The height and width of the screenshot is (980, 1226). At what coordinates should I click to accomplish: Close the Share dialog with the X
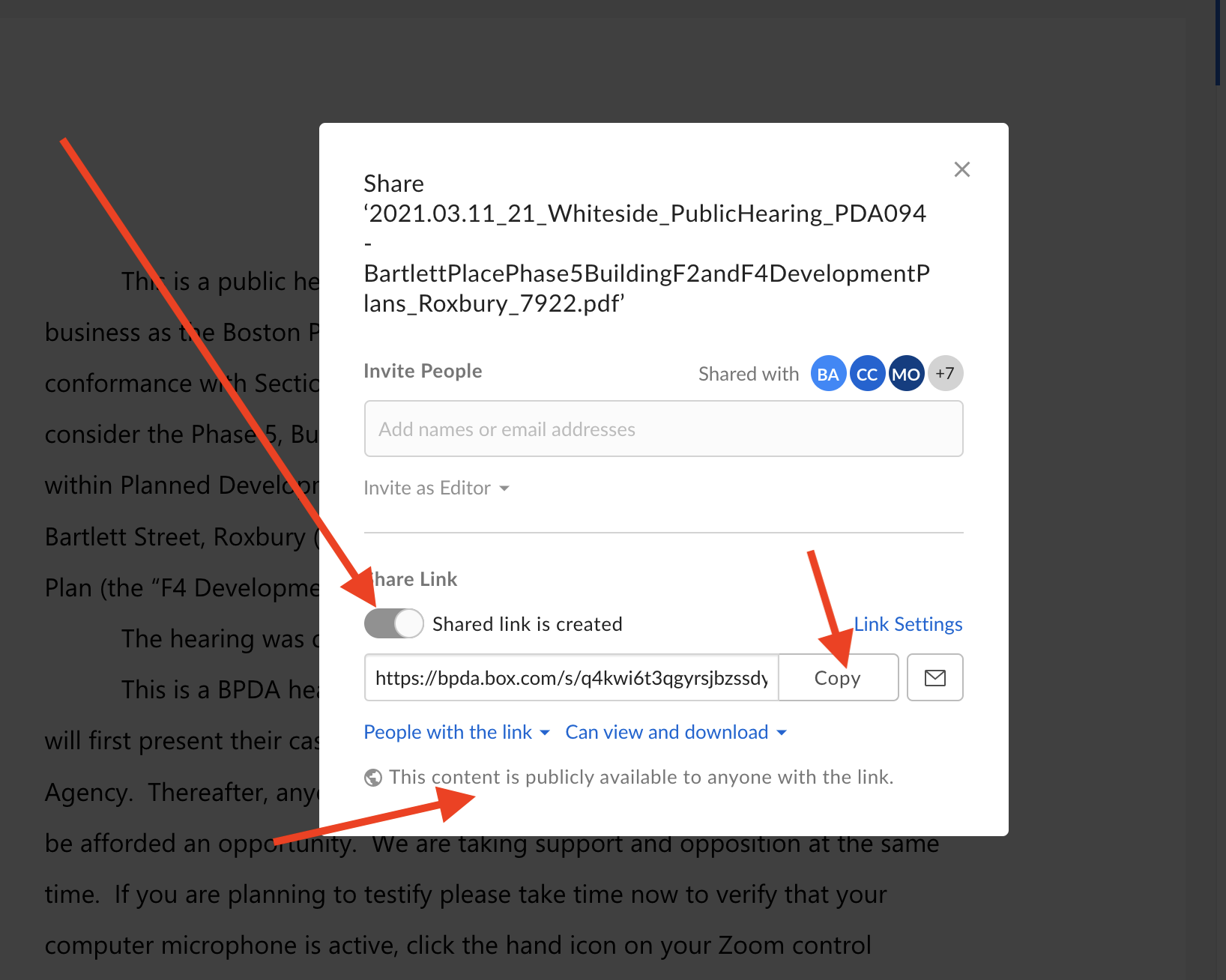click(962, 169)
